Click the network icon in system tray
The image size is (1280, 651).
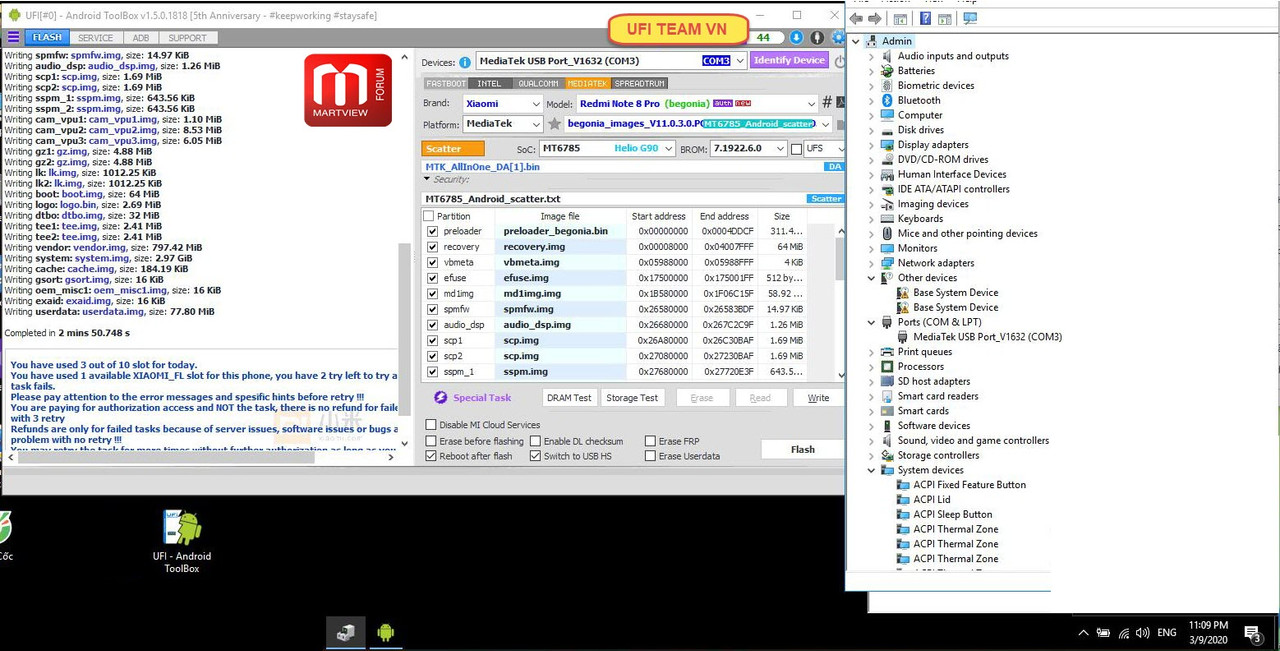coord(1124,633)
